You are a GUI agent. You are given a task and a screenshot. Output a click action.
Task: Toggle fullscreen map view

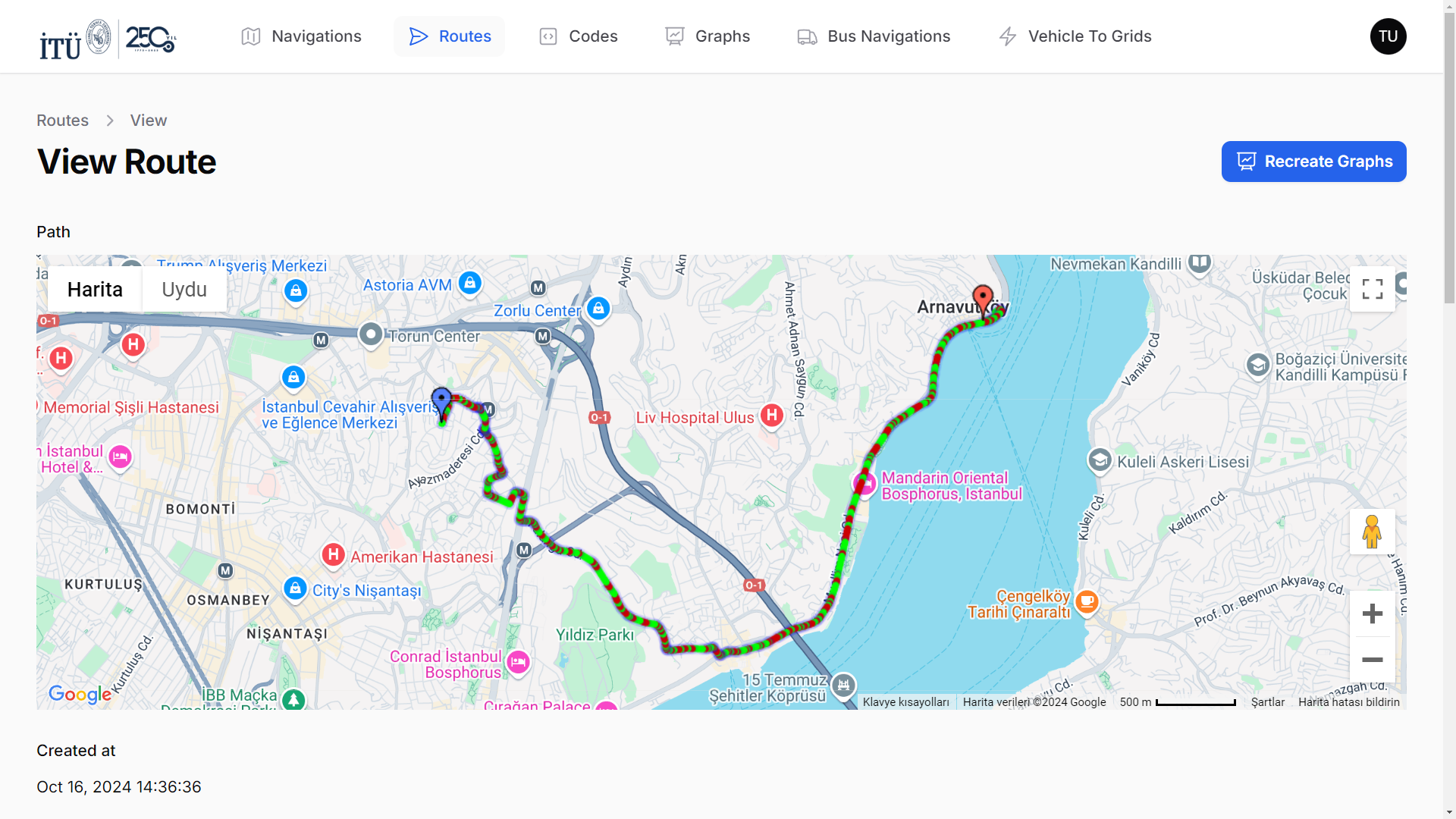(1372, 289)
